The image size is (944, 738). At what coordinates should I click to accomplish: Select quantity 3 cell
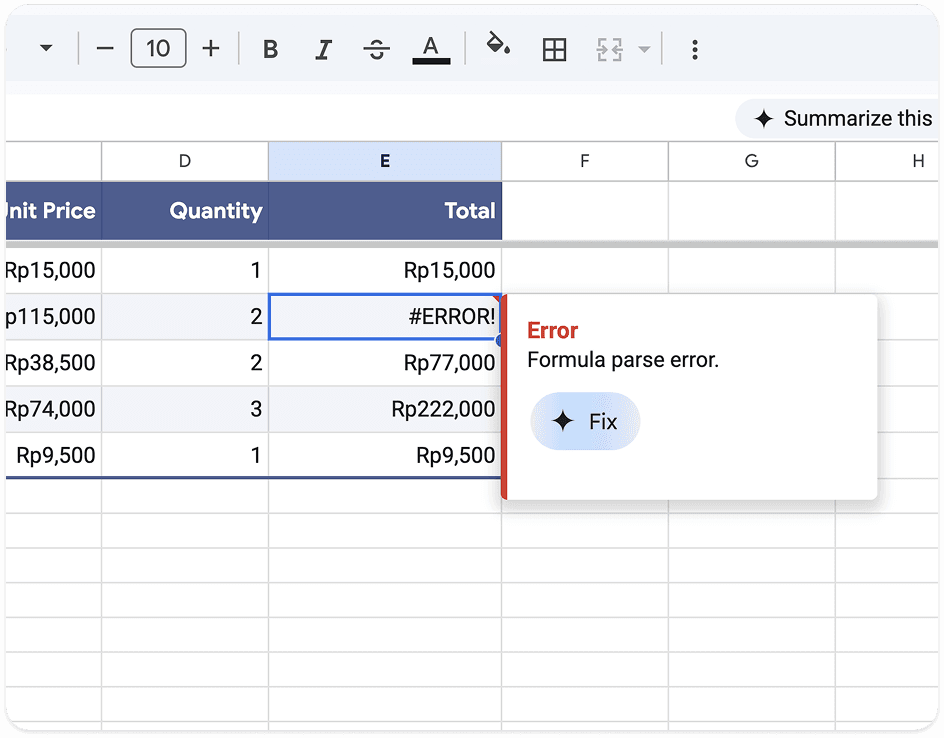[185, 409]
